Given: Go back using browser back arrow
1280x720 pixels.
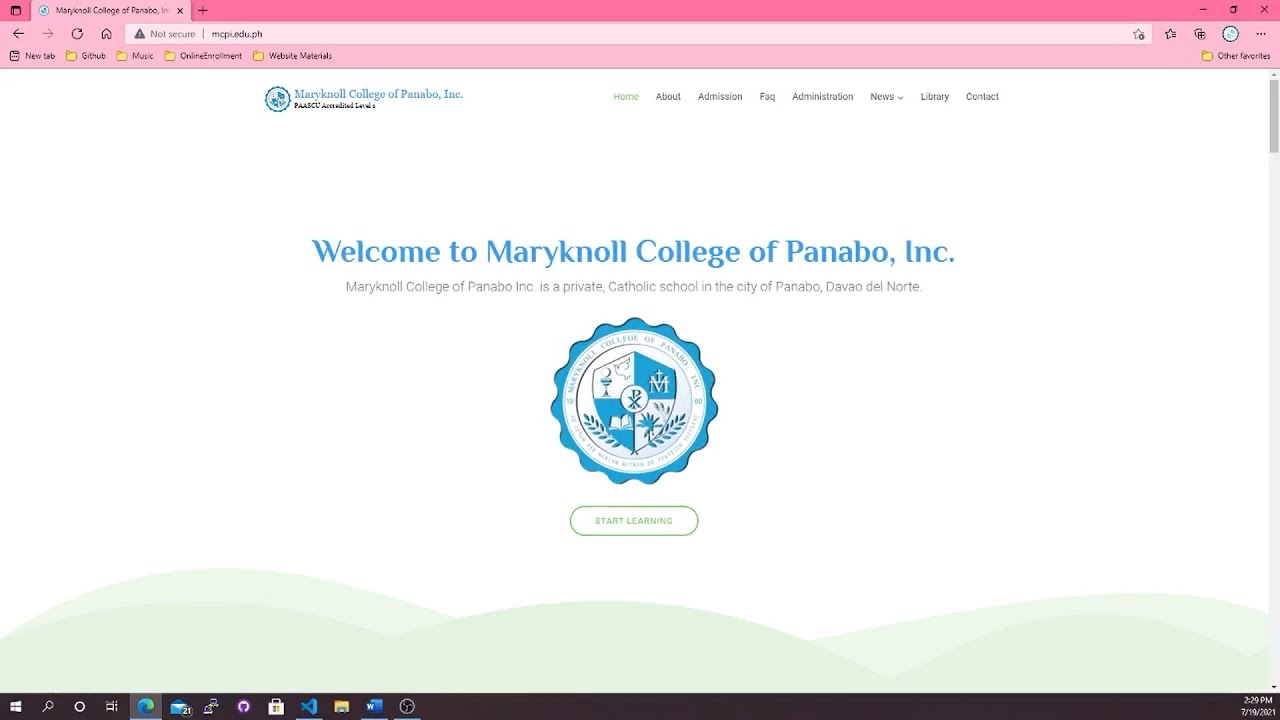Looking at the screenshot, I should (18, 34).
